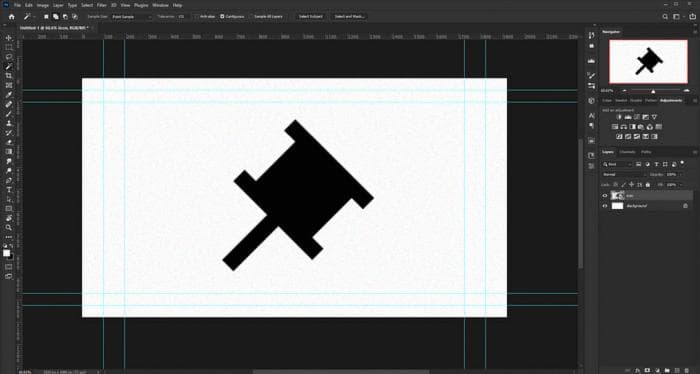The height and width of the screenshot is (374, 700).
Task: Choose Subtract from Selection mode icon
Action: 65,17
